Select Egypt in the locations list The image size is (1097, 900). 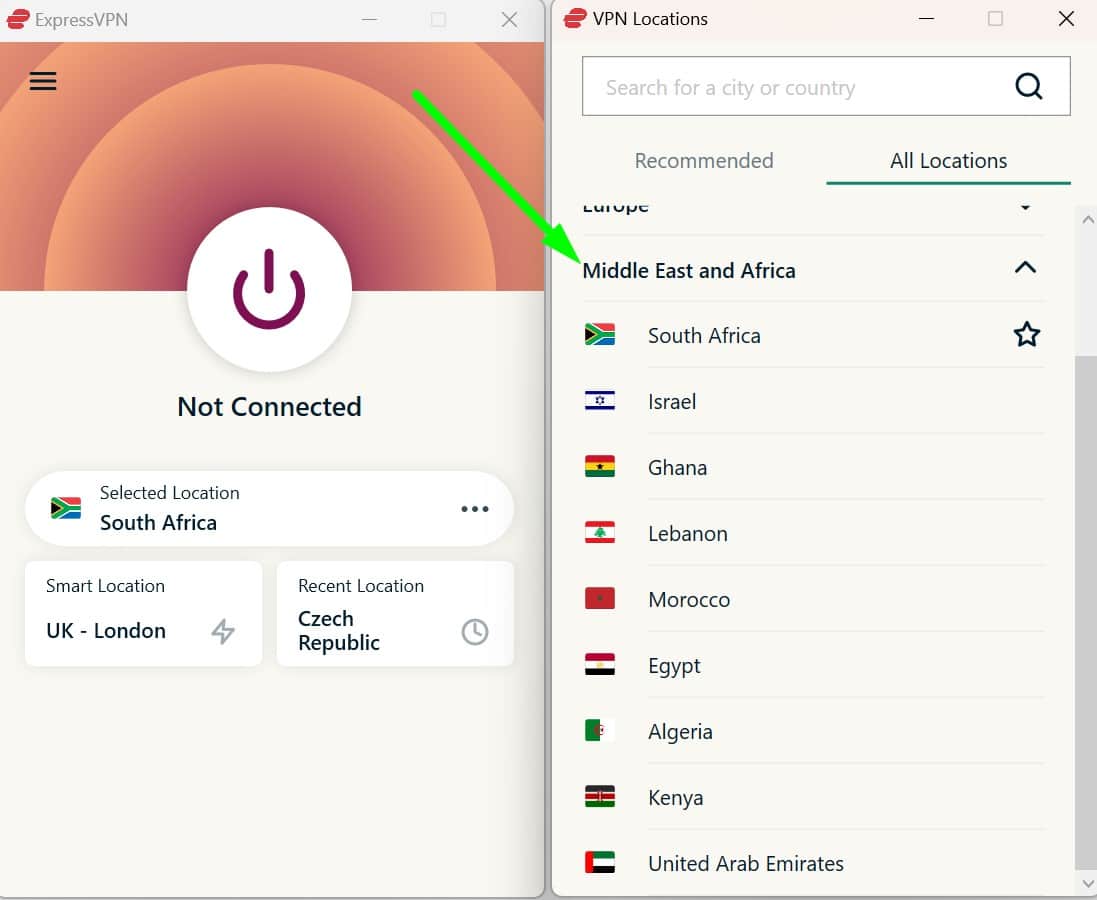coord(813,665)
